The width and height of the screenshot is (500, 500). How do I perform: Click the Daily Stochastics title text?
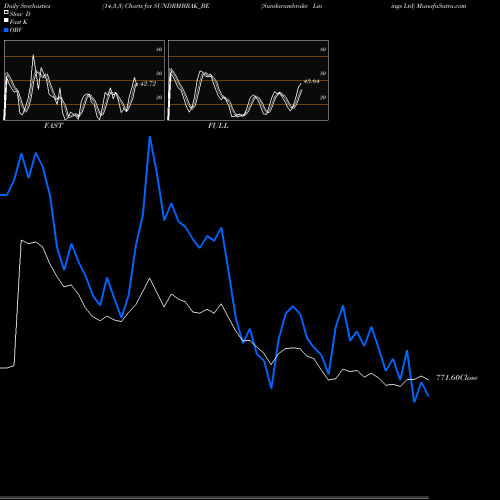pyautogui.click(x=27, y=6)
